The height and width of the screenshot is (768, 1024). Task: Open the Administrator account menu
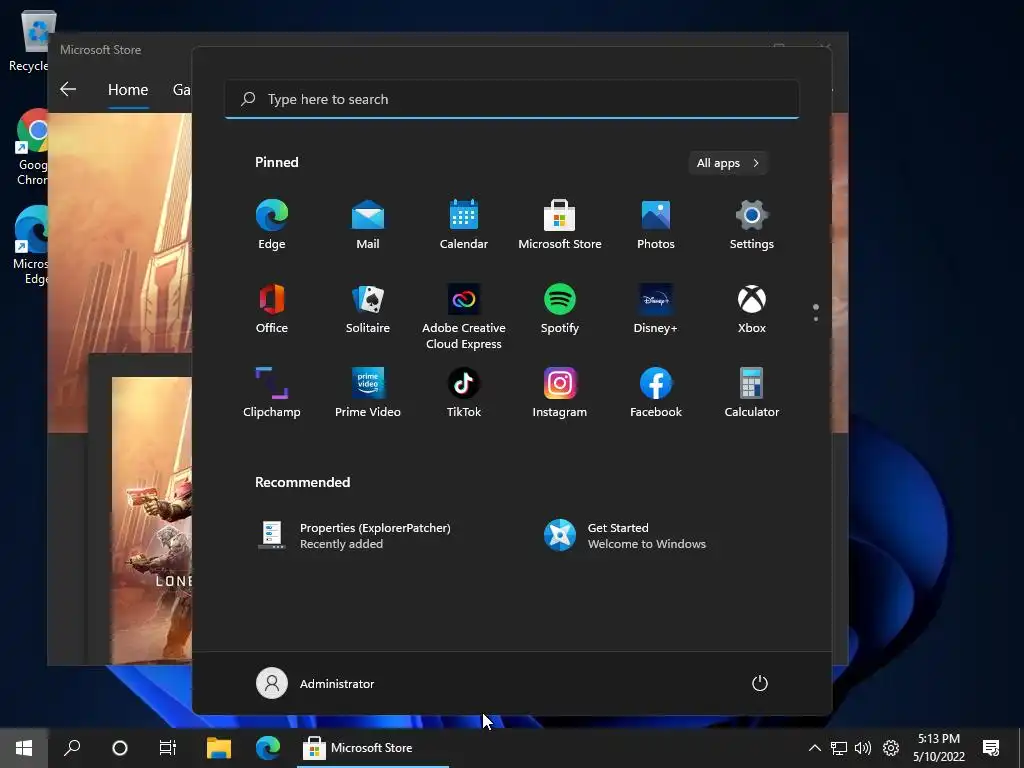[x=315, y=684]
